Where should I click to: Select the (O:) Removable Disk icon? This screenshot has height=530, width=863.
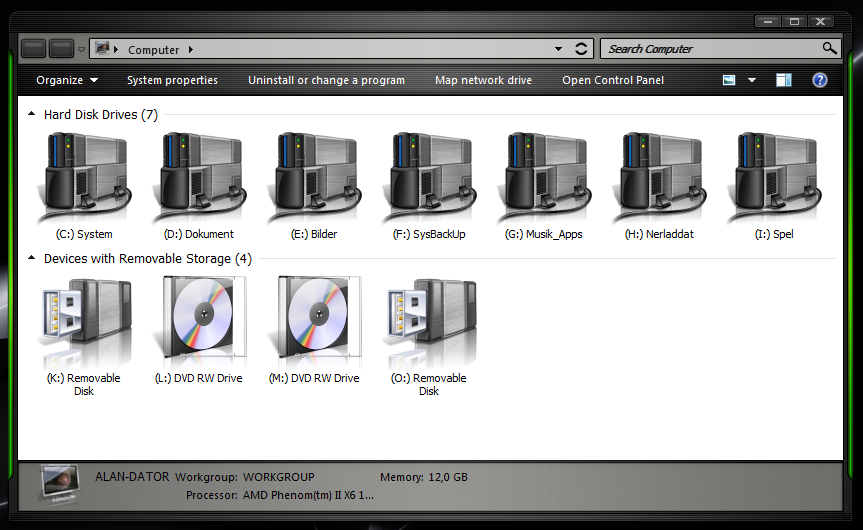(429, 322)
